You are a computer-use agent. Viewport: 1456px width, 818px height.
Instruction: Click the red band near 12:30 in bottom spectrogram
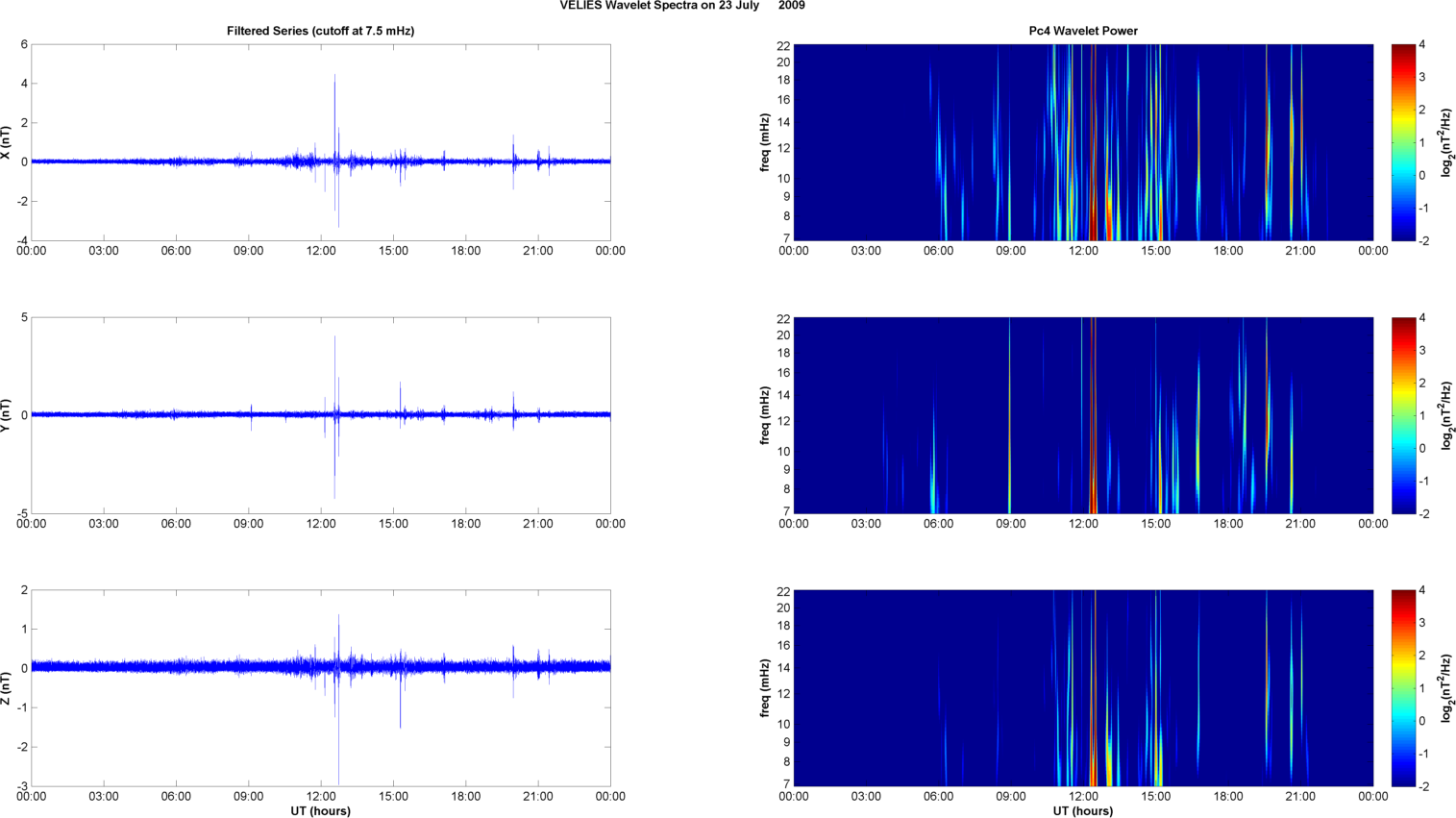coord(1094,759)
